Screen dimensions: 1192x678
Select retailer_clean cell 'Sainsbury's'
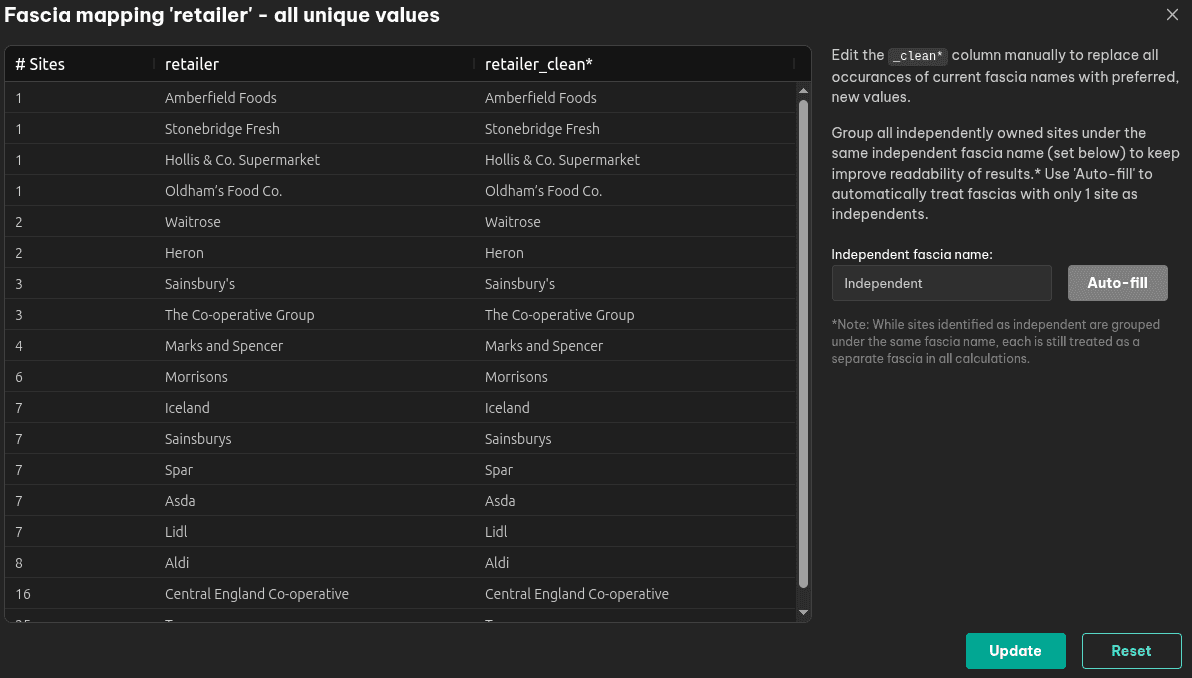[x=635, y=284]
